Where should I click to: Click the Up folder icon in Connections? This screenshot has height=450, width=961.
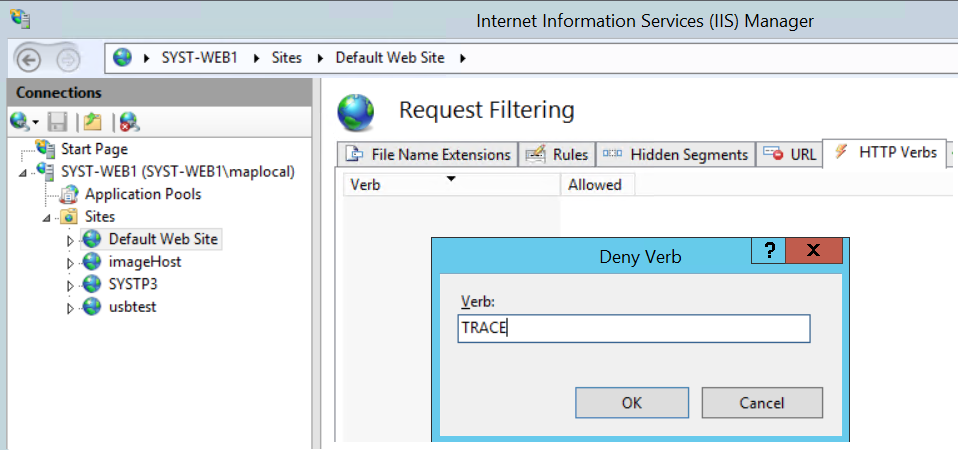[93, 122]
